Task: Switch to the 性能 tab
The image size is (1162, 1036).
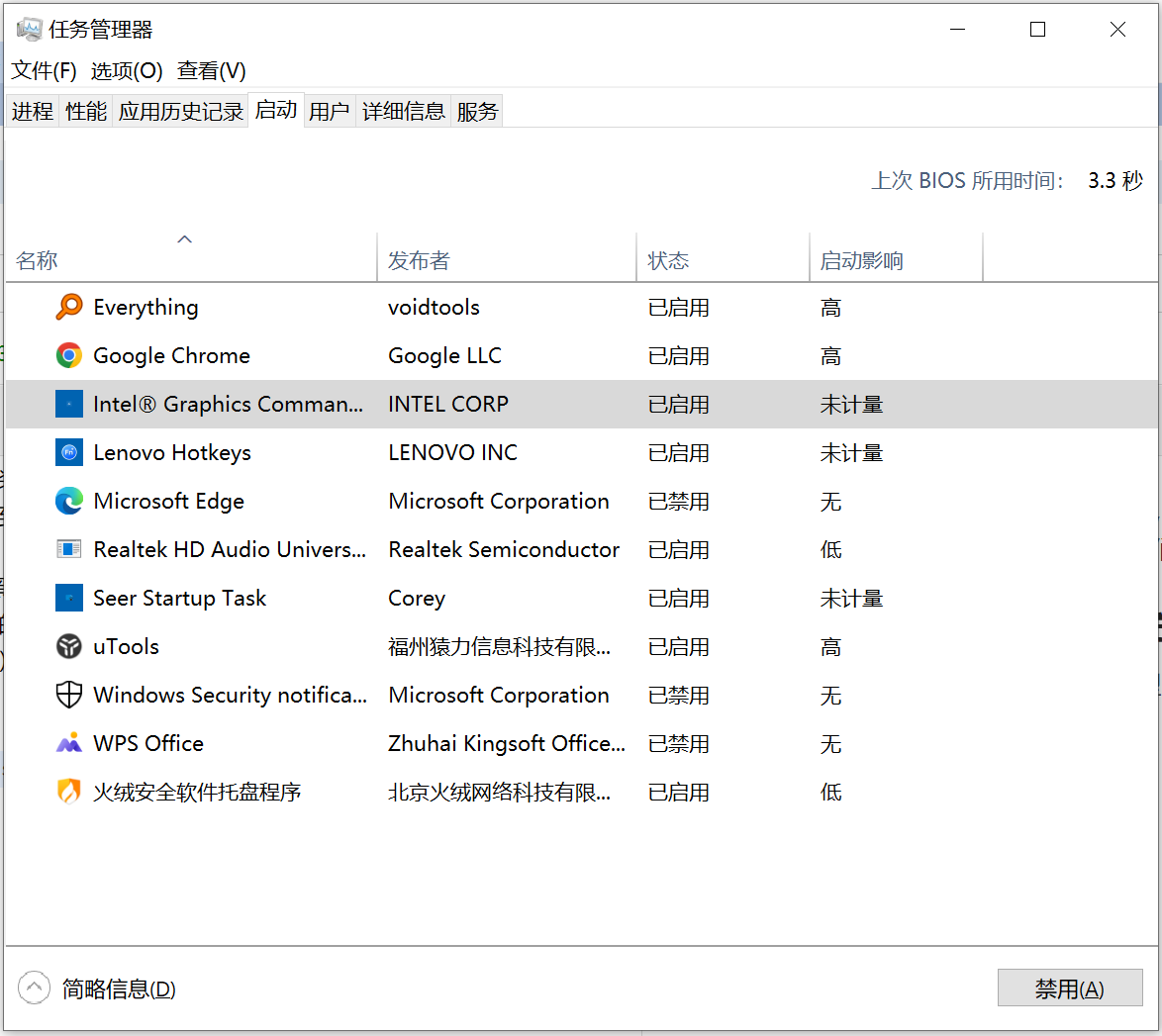Action: 86,111
